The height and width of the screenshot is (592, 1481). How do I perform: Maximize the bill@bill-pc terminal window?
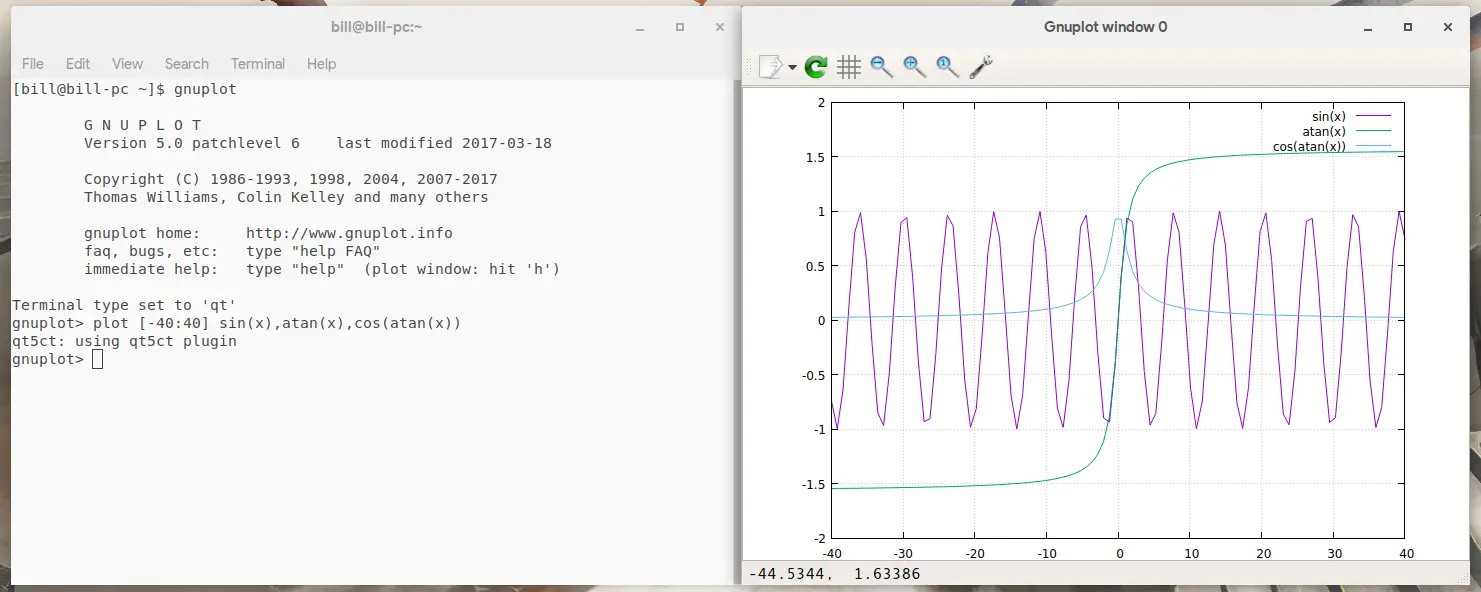coord(680,27)
